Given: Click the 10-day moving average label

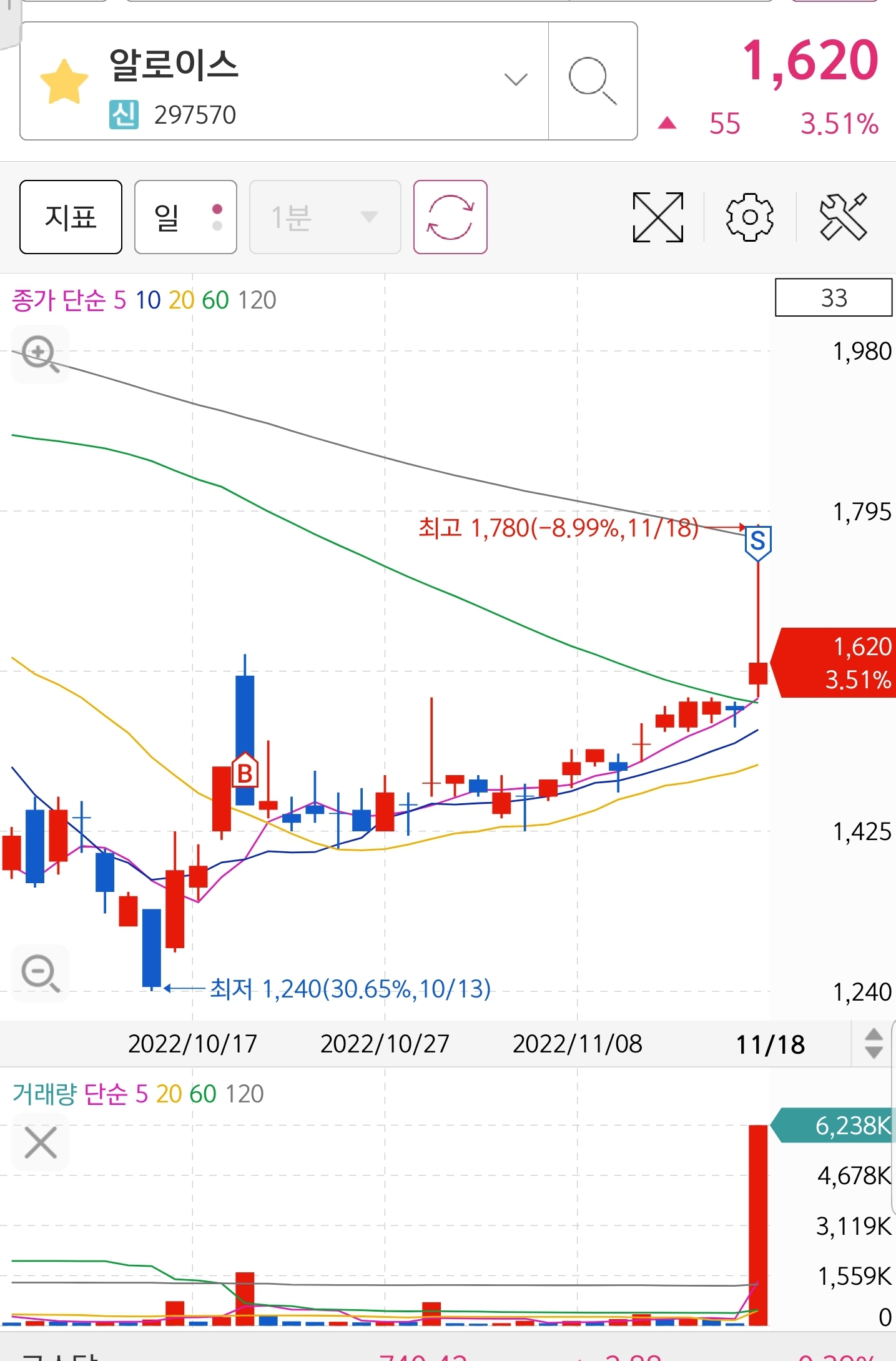Looking at the screenshot, I should (148, 300).
